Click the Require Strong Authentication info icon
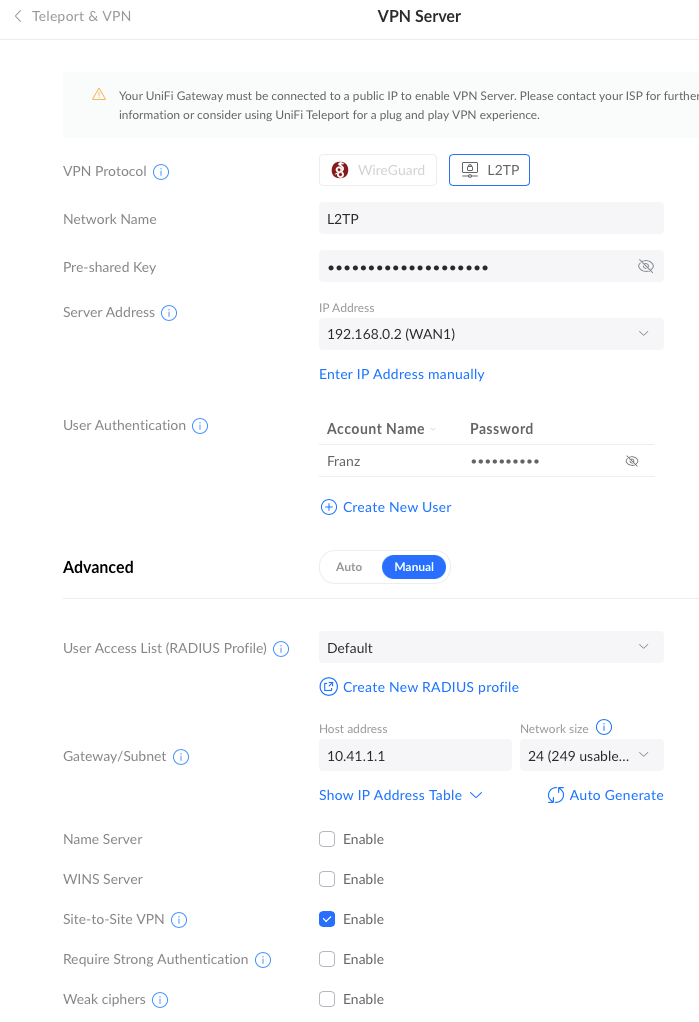The width and height of the screenshot is (699, 1022). click(x=263, y=960)
